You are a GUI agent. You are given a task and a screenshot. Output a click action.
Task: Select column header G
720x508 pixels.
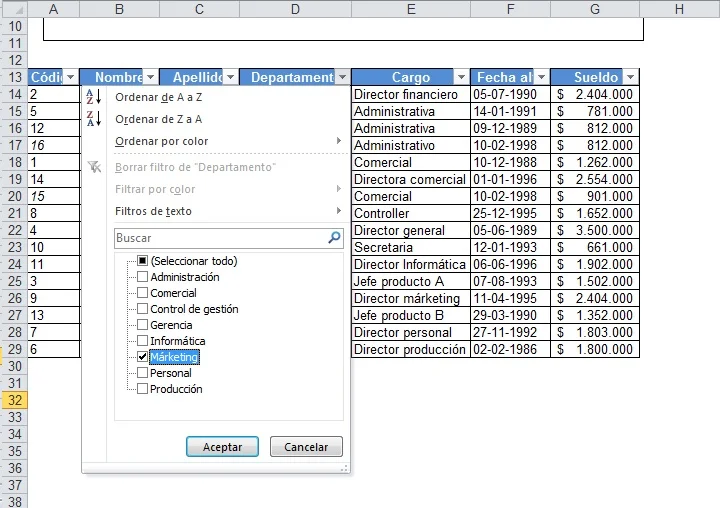pos(595,9)
